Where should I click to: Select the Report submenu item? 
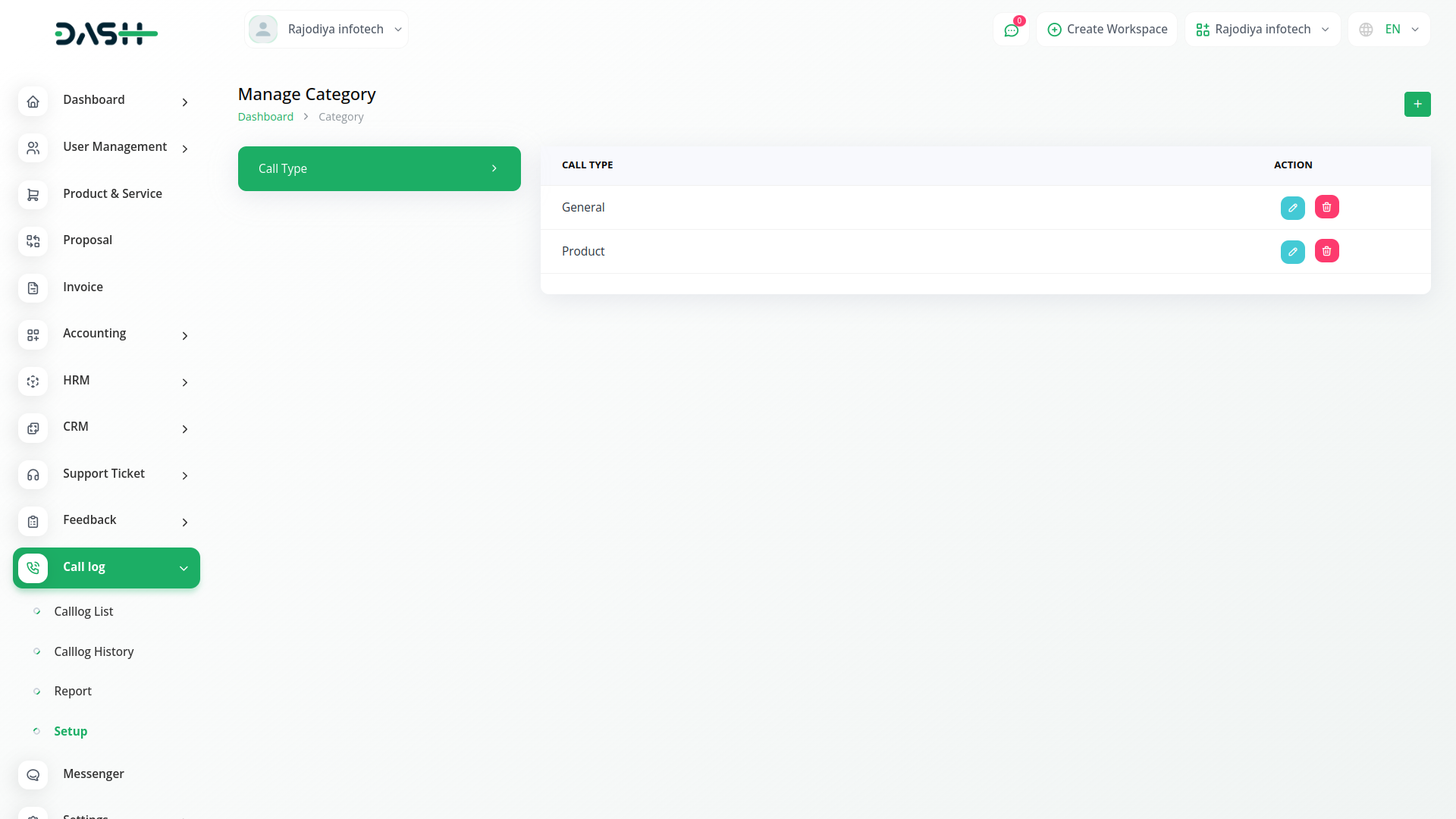[x=73, y=691]
